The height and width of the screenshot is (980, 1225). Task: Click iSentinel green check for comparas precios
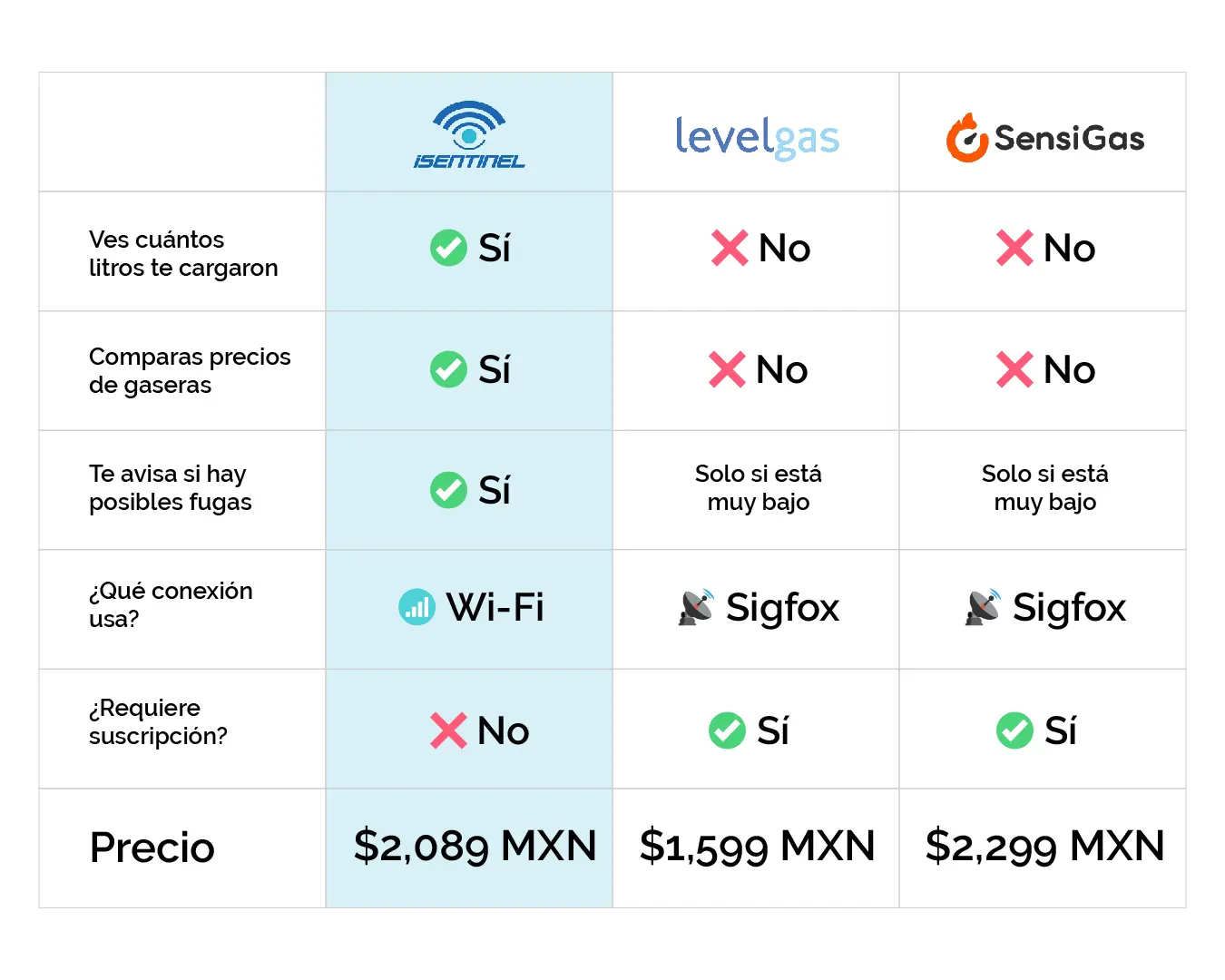coord(448,369)
